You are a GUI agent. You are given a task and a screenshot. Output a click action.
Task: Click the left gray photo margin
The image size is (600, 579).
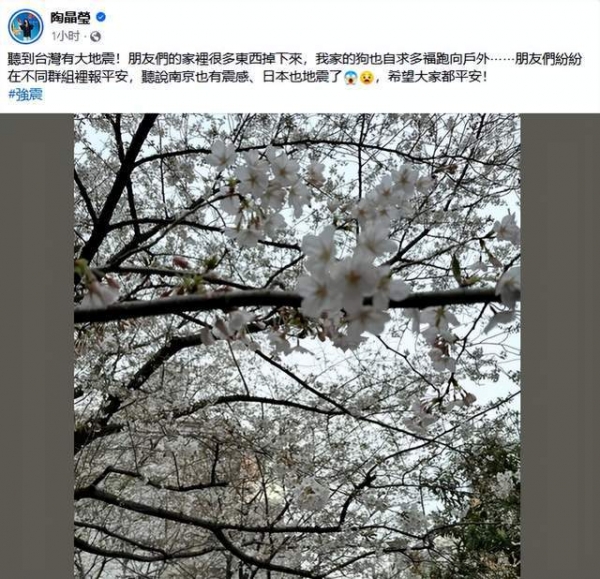(37, 346)
